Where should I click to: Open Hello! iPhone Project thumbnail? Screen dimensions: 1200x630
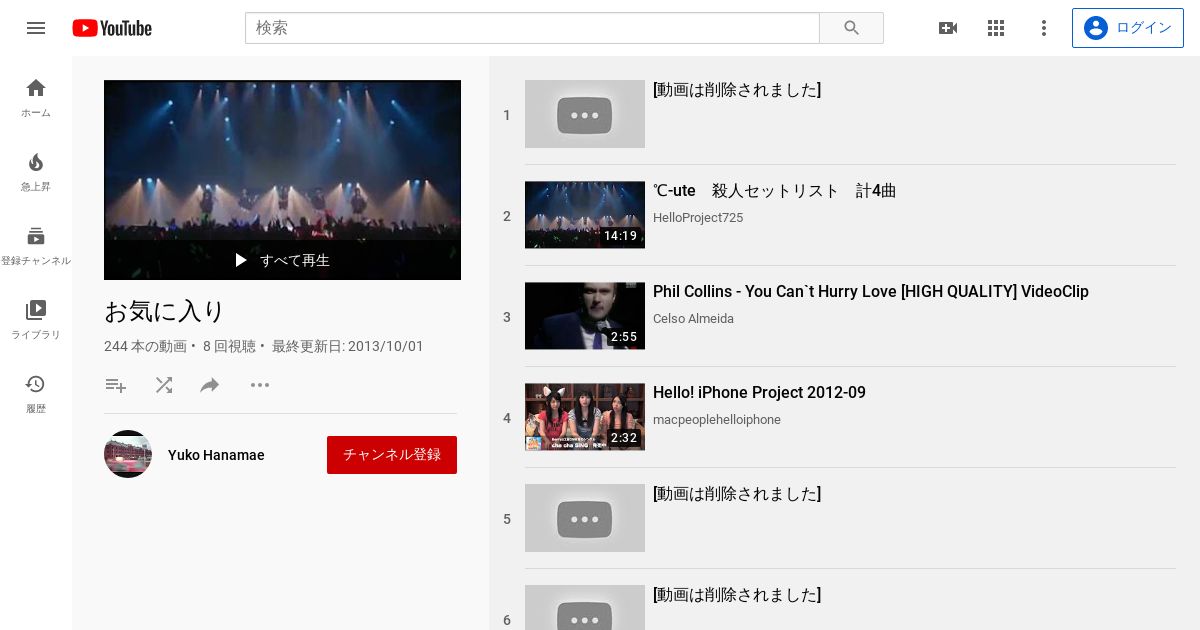click(585, 417)
